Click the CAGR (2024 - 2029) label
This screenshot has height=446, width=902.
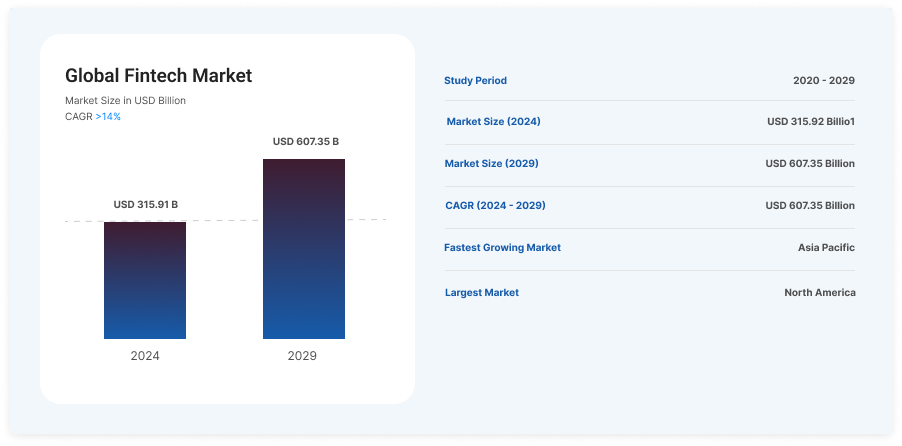tap(495, 205)
